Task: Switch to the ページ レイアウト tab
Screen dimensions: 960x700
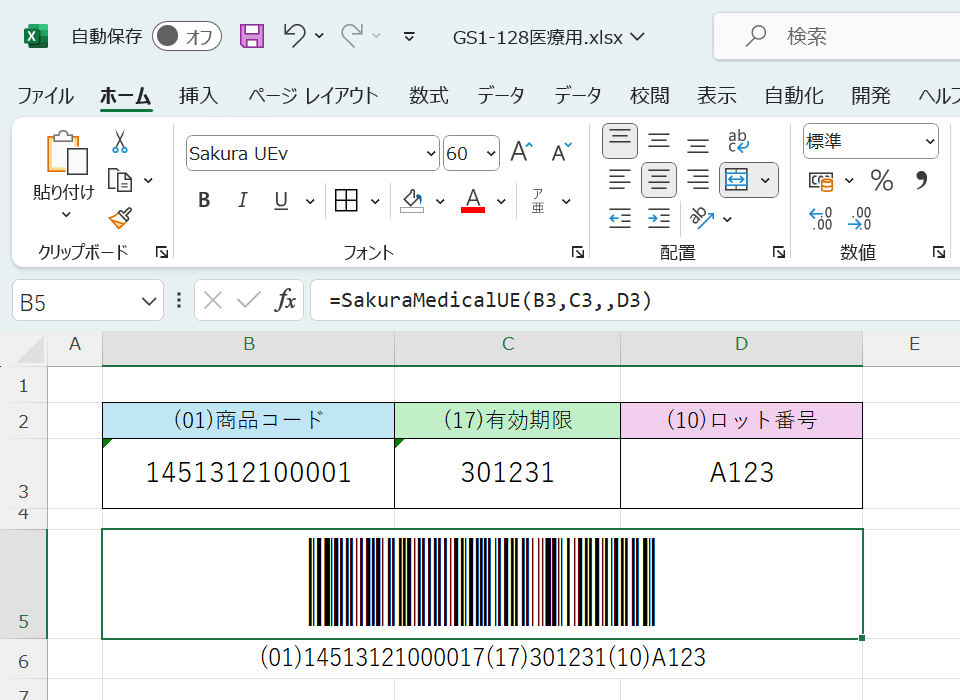Action: pos(313,96)
